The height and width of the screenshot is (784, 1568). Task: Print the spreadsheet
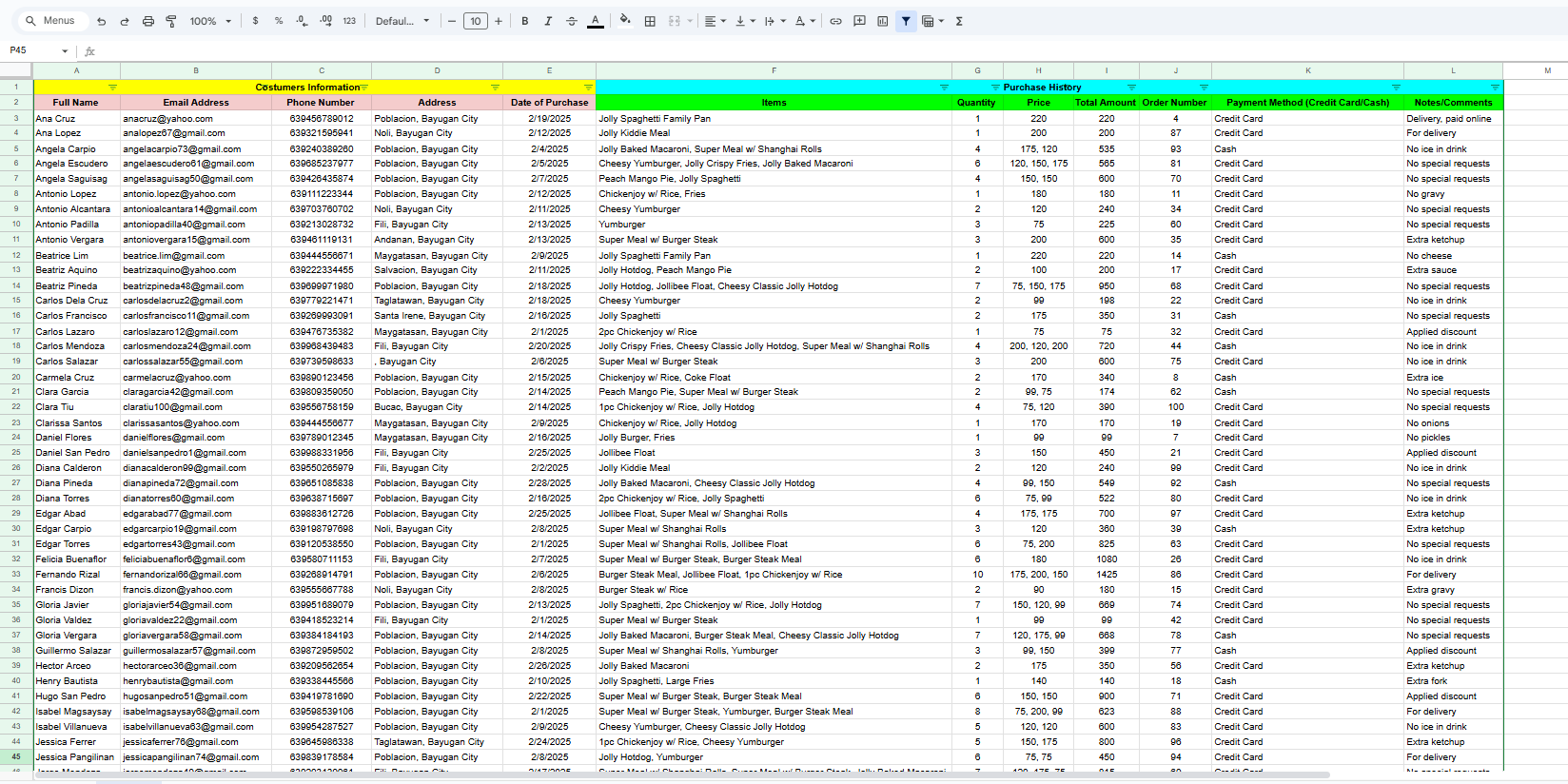148,21
